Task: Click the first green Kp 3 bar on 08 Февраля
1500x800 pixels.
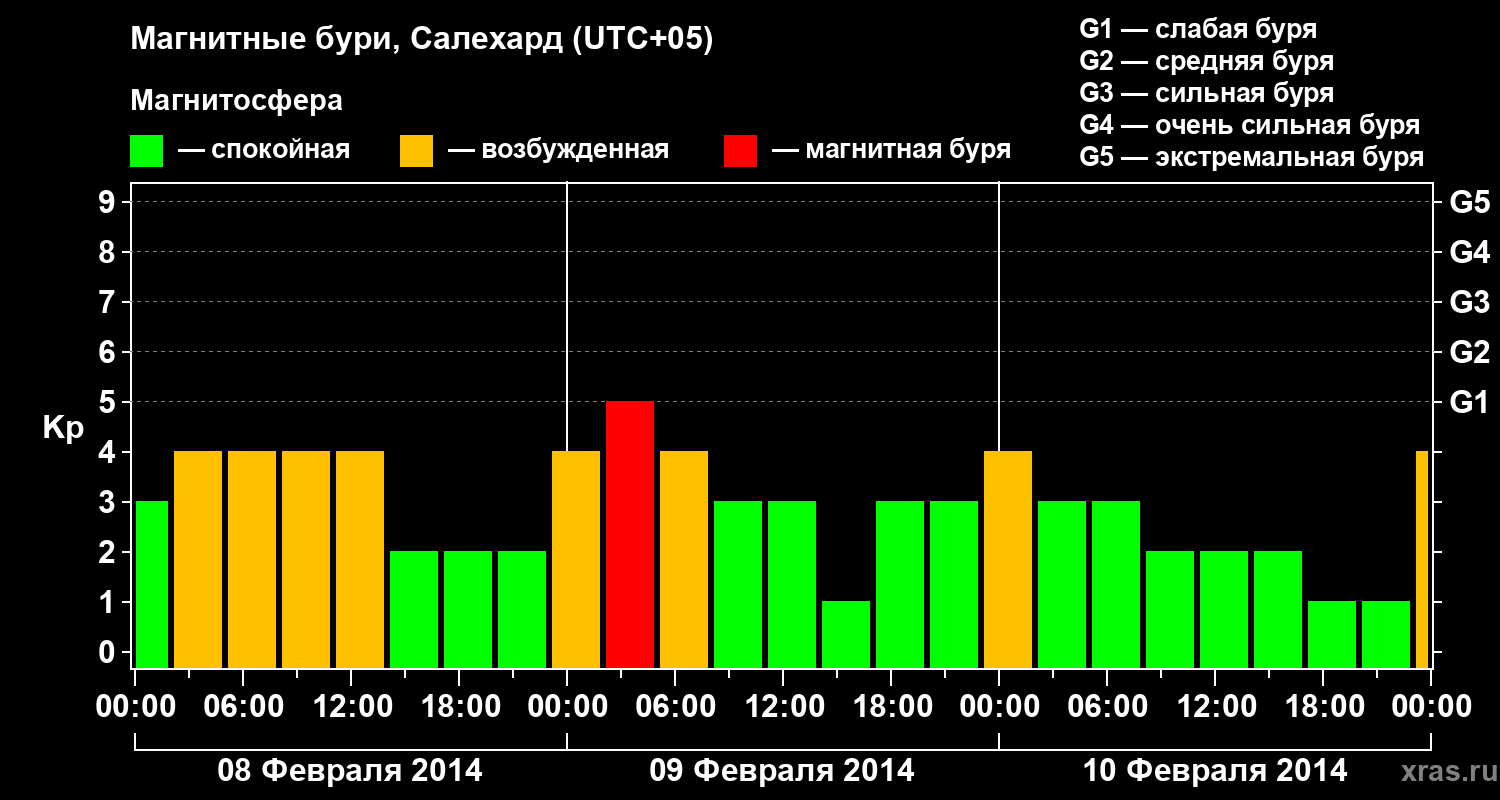Action: click(x=152, y=584)
